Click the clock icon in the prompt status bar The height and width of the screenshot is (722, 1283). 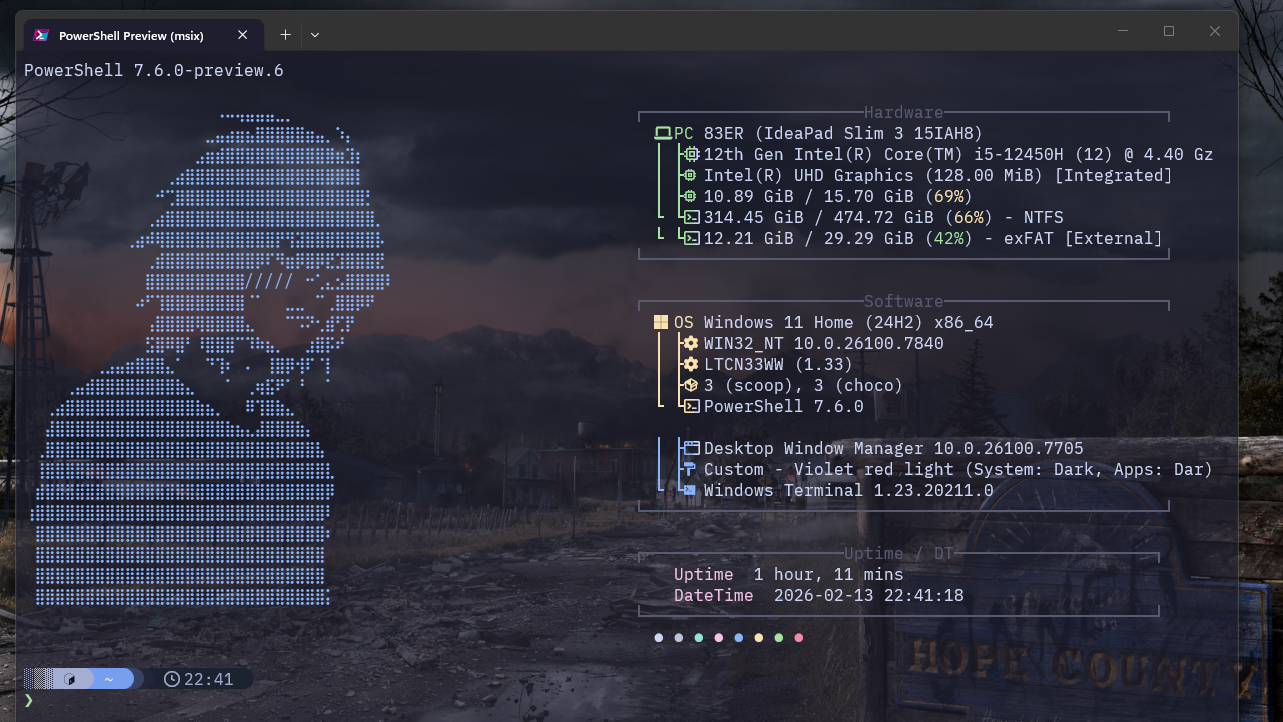pos(172,679)
